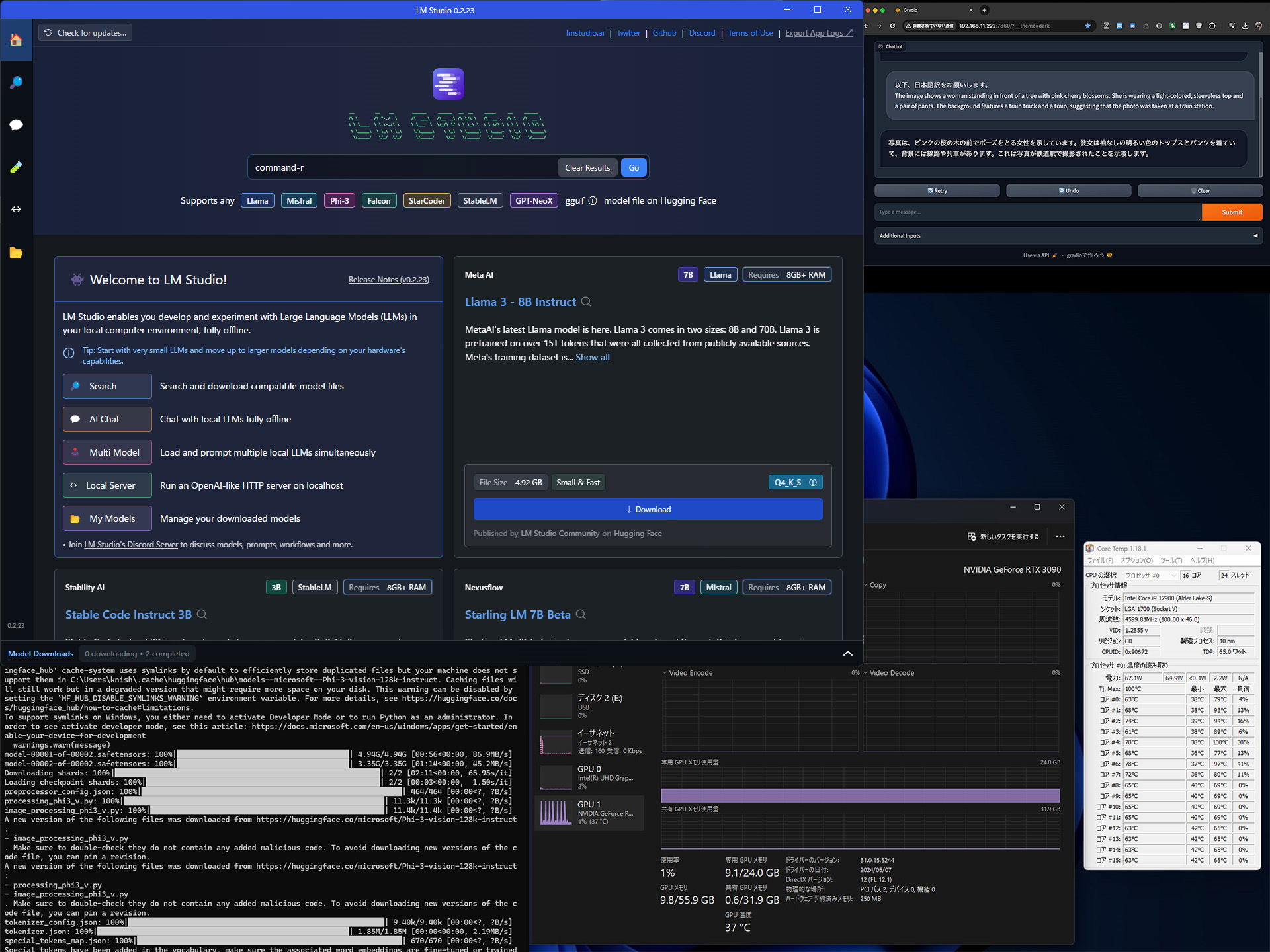Open the CPU selection dropdown in Core Temp

(1150, 575)
